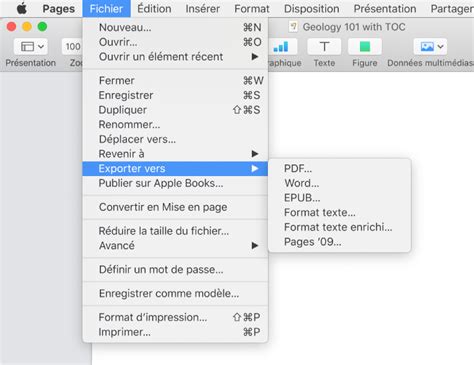Choose Publier sur Apple Books…
This screenshot has height=365, width=474.
click(175, 183)
